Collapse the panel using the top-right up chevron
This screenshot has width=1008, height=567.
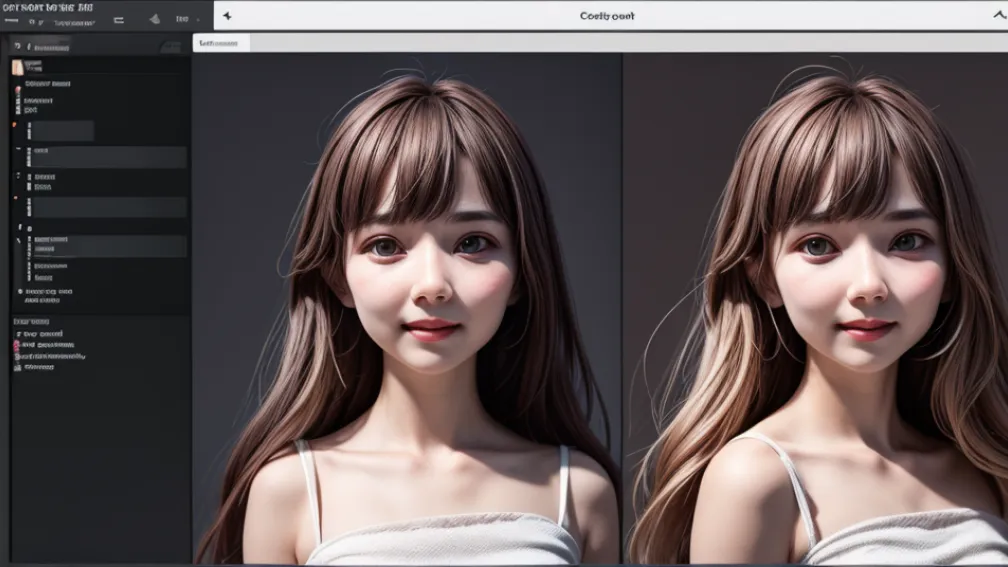[1000, 15]
